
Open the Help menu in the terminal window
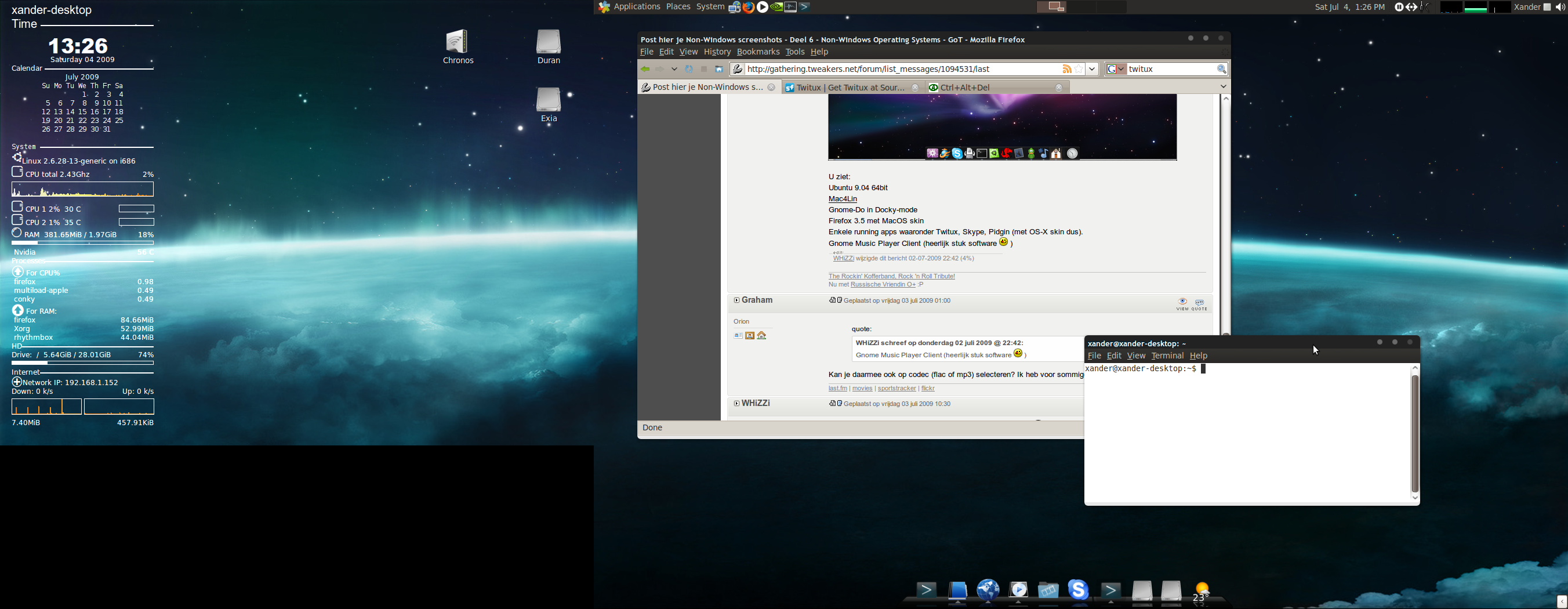(x=1198, y=356)
